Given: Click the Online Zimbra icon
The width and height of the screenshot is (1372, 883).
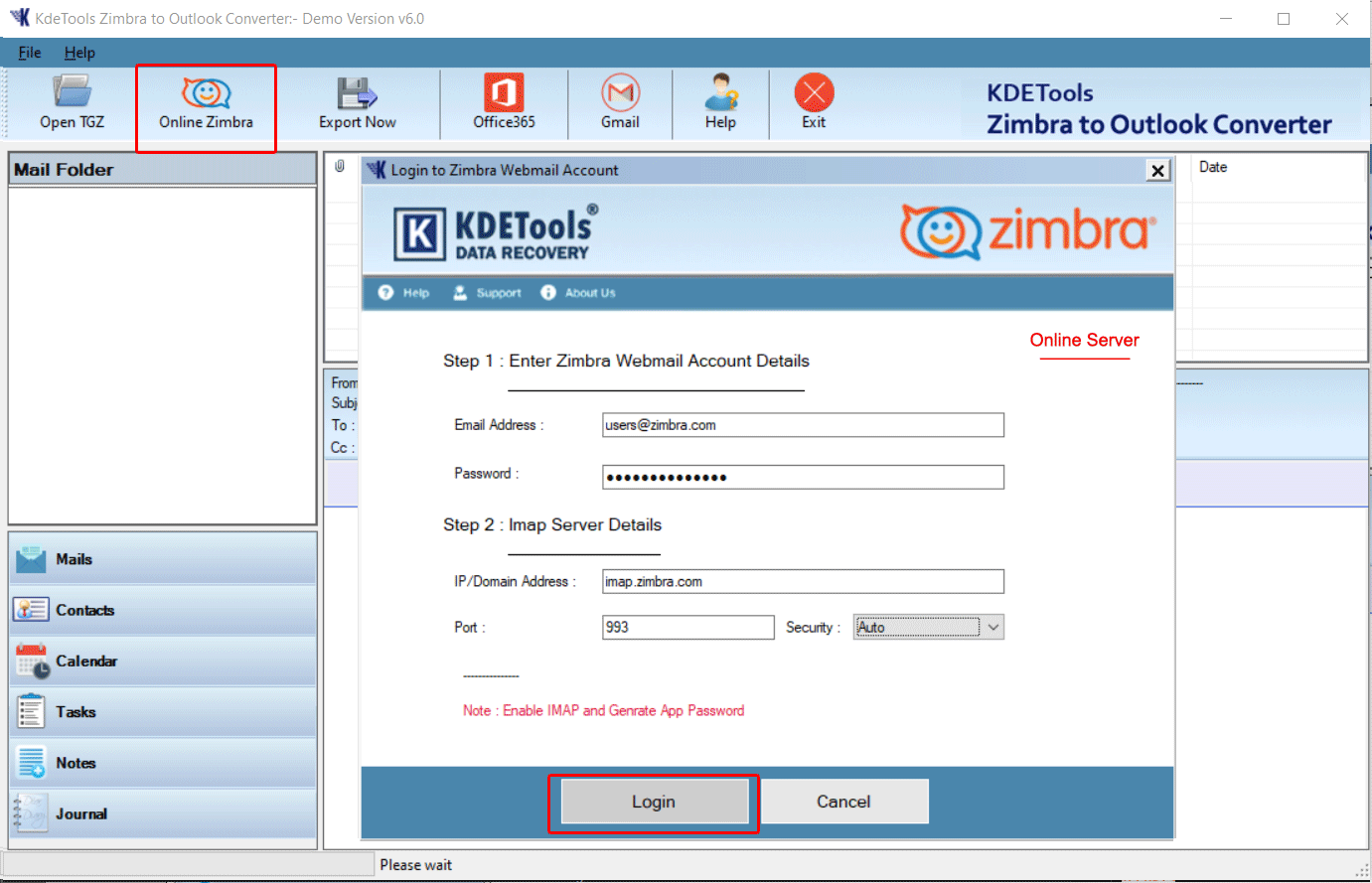Looking at the screenshot, I should click(x=206, y=102).
